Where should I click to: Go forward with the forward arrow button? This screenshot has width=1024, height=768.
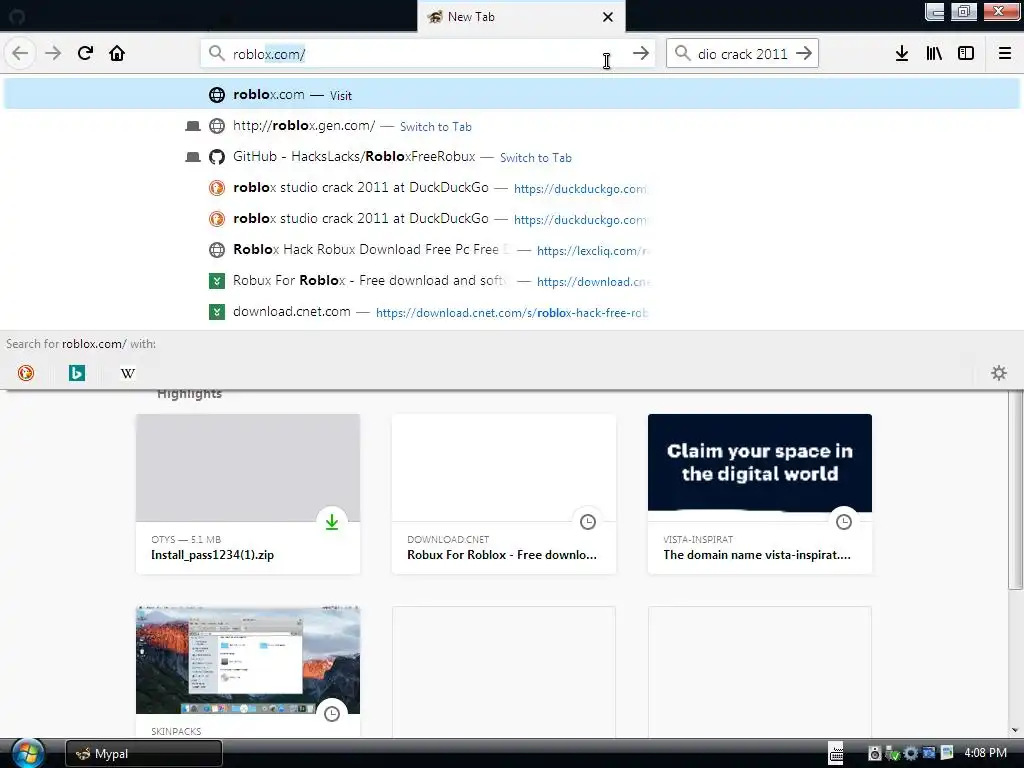53,54
